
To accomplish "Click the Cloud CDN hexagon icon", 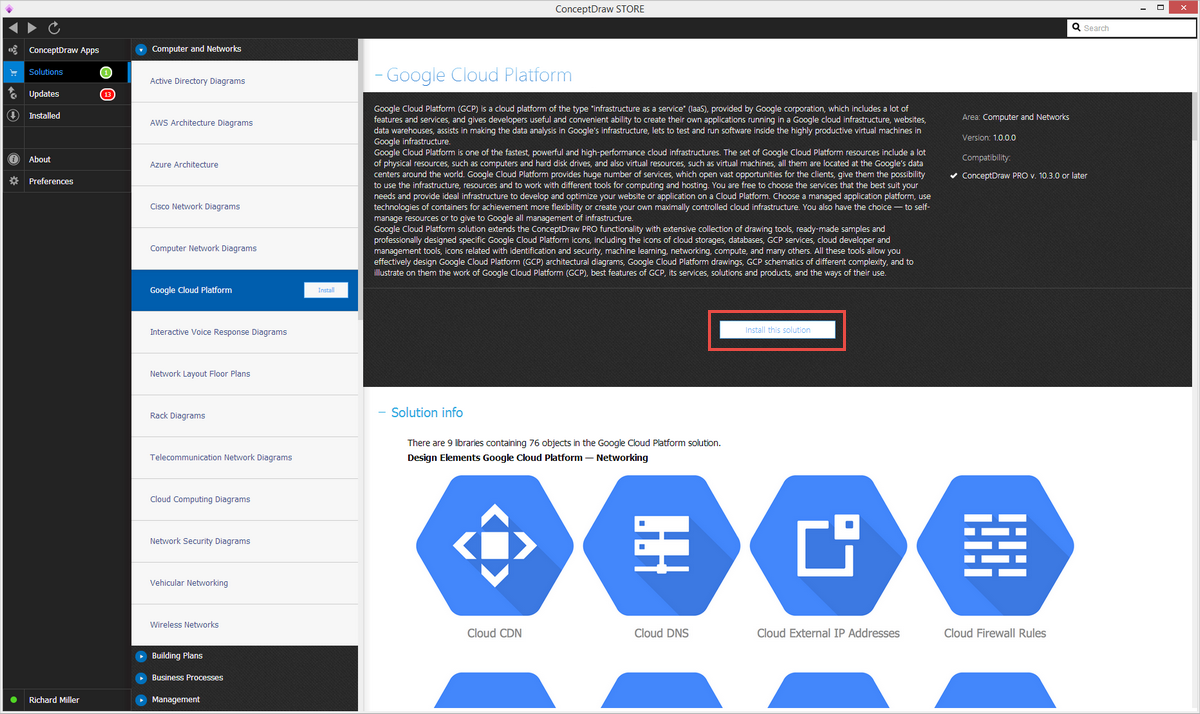I will [494, 546].
